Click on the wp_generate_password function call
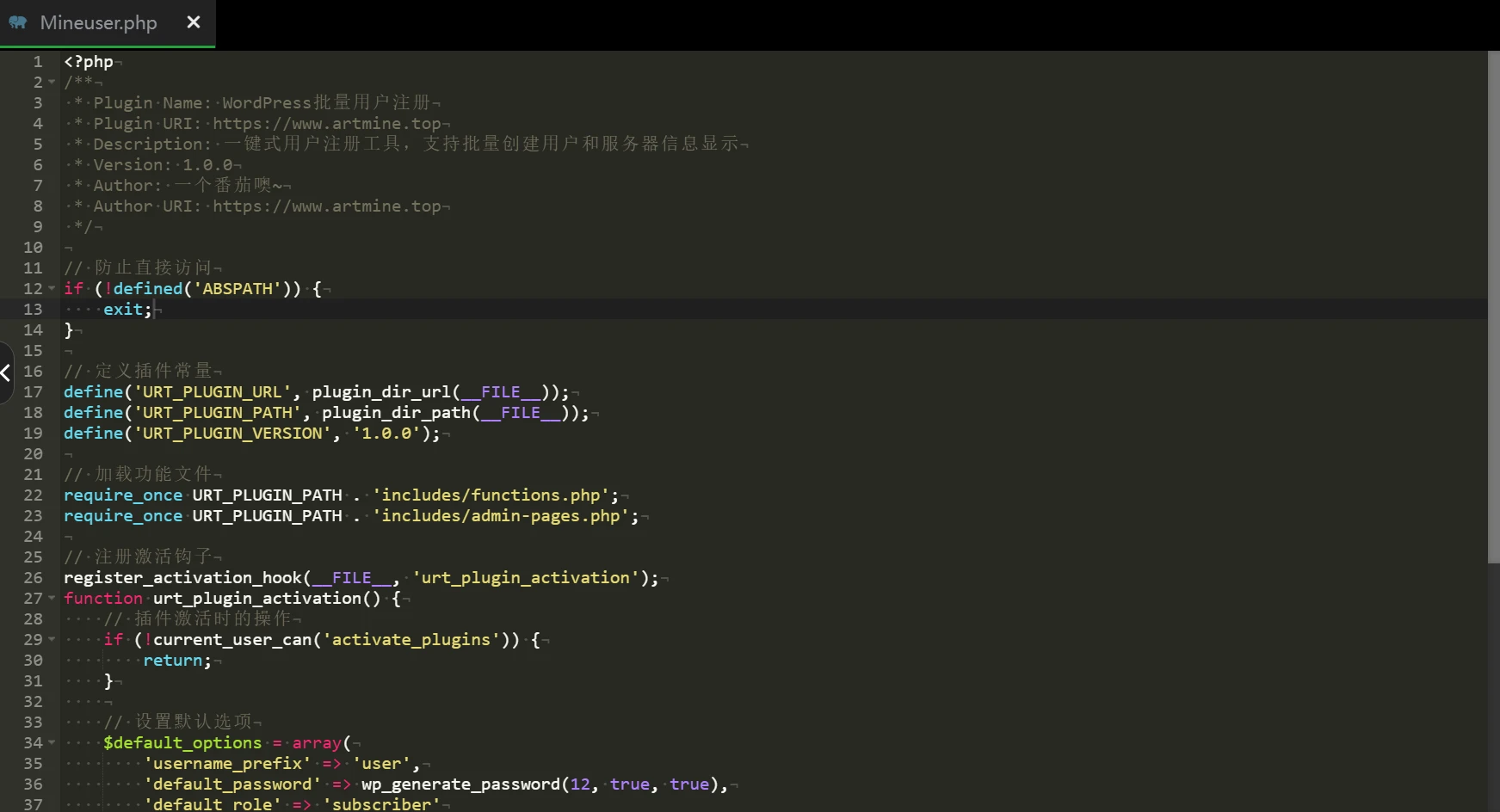This screenshot has width=1500, height=812. tap(460, 784)
